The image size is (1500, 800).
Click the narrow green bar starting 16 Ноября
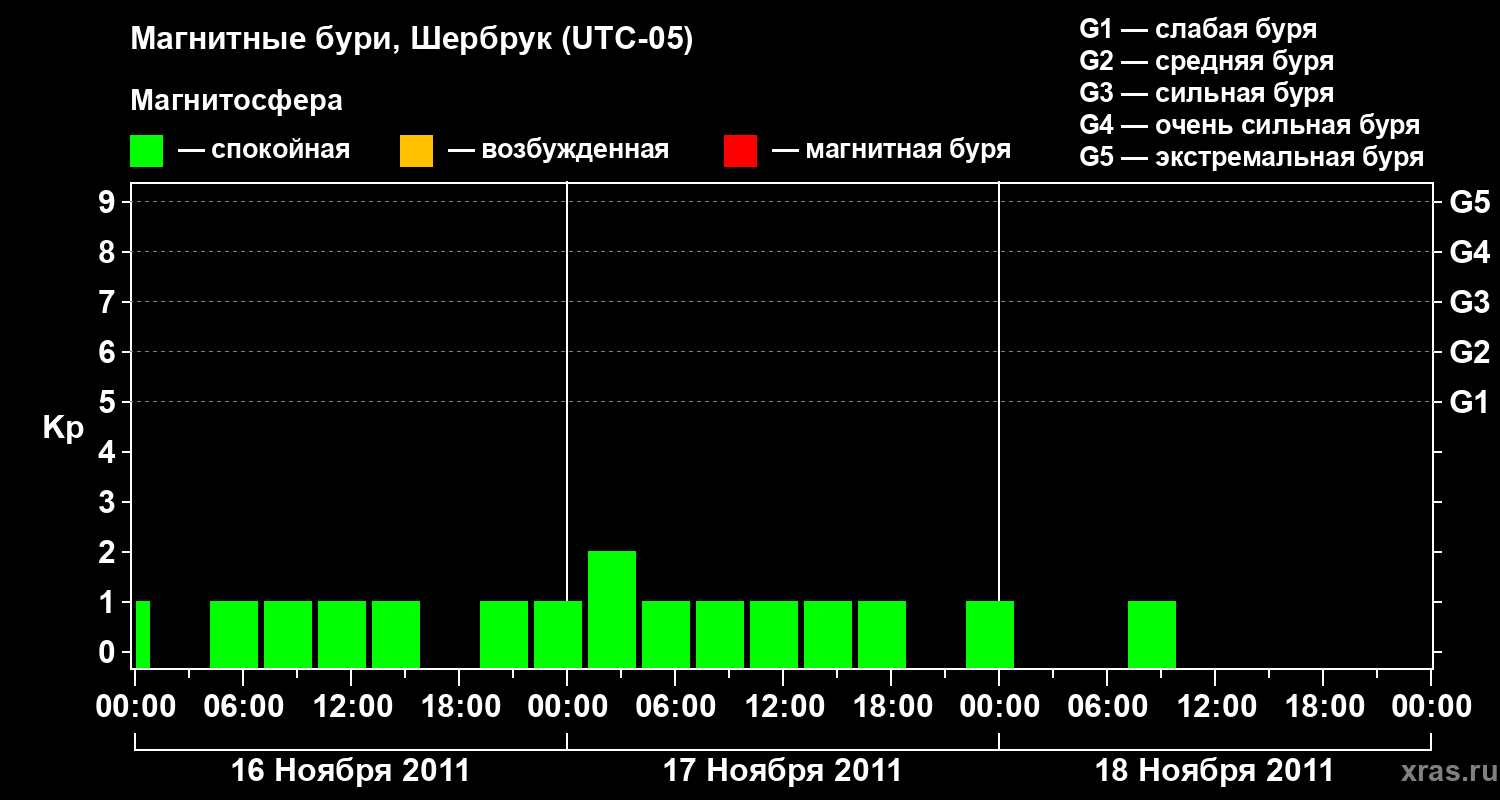click(143, 634)
